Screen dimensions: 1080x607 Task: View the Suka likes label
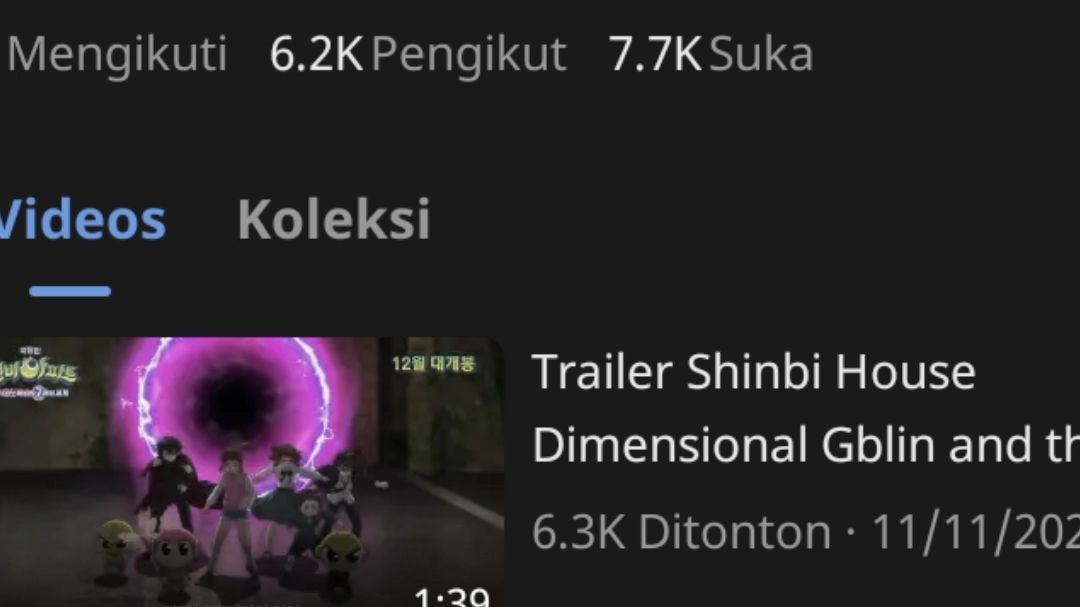[x=761, y=54]
